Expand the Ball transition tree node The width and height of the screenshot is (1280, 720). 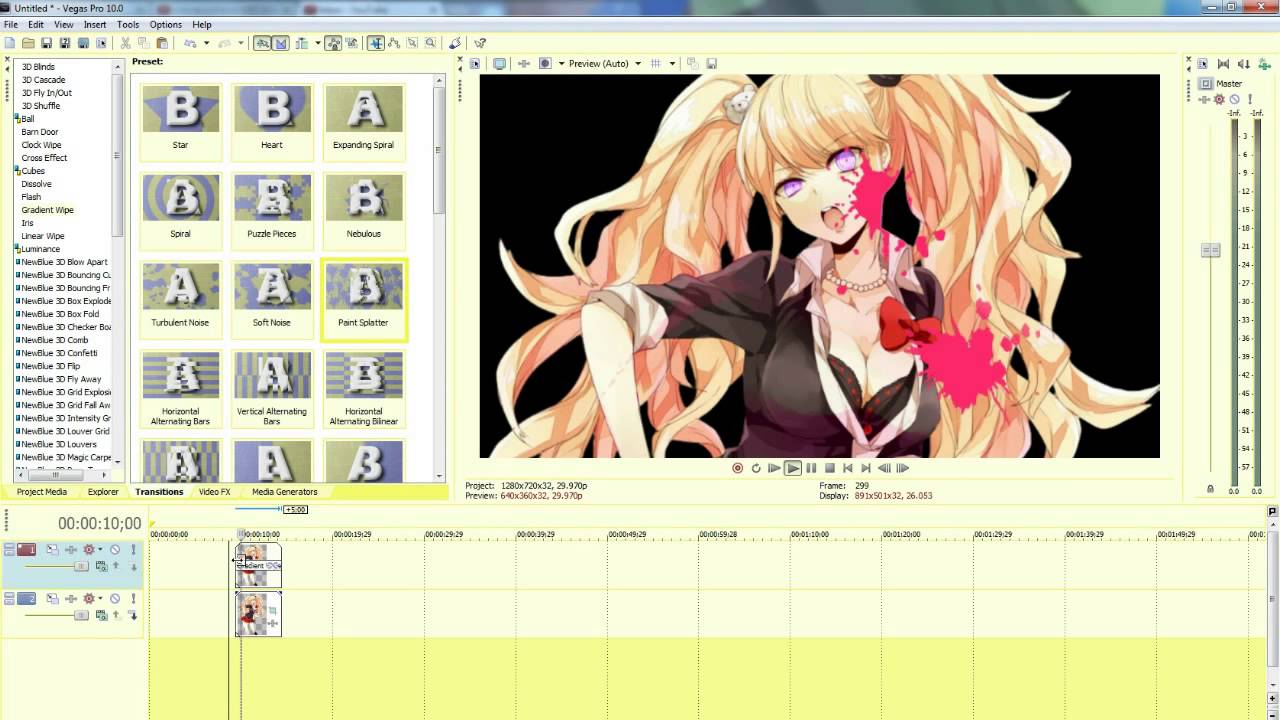click(17, 119)
